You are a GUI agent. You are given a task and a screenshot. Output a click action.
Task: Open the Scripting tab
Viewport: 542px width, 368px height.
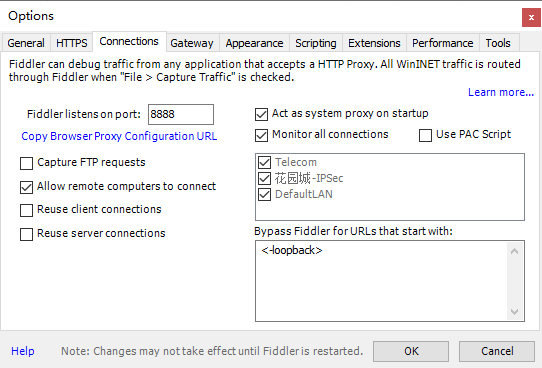316,43
